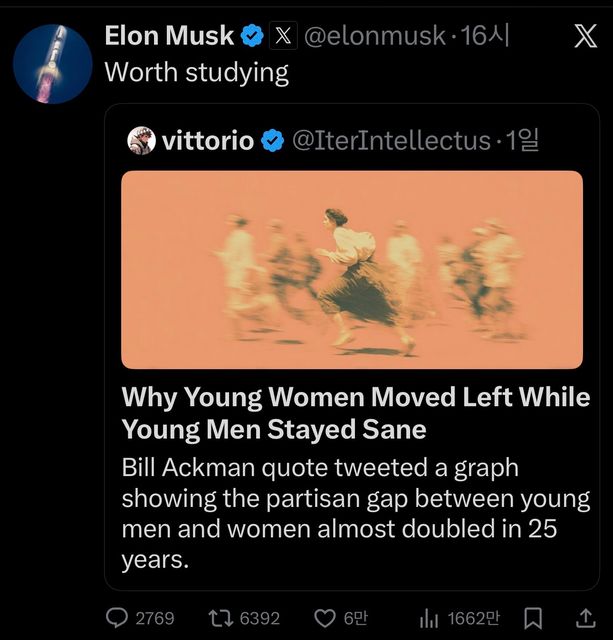Click the X affiliation badge beside Elon Musk
Viewport: 613px width, 640px height.
click(284, 37)
